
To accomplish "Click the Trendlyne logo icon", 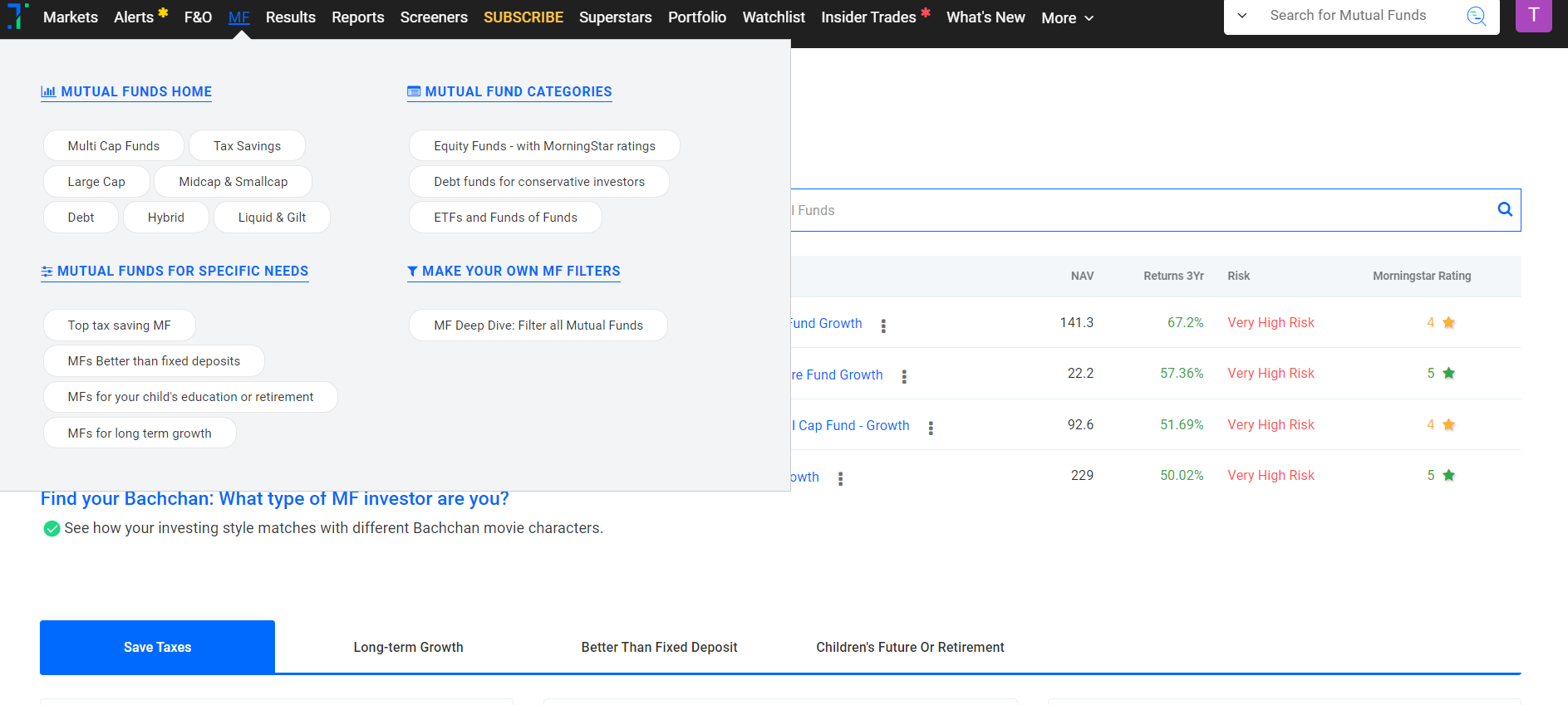I will point(17,16).
